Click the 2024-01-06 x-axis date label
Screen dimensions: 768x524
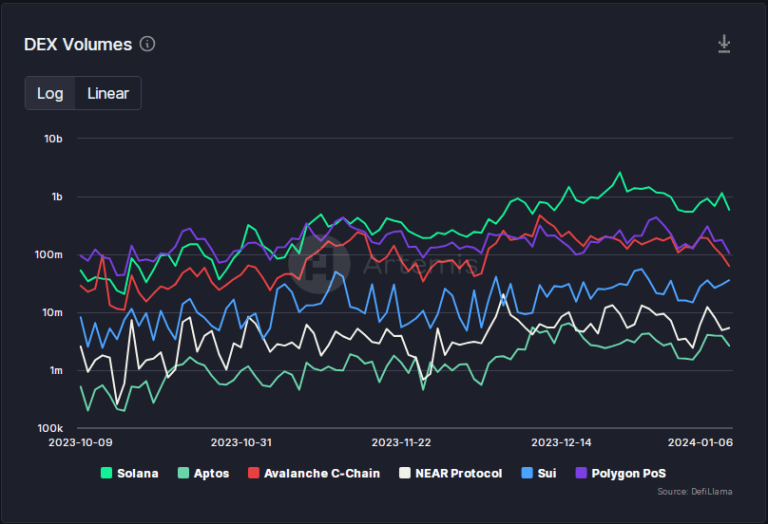coord(698,441)
